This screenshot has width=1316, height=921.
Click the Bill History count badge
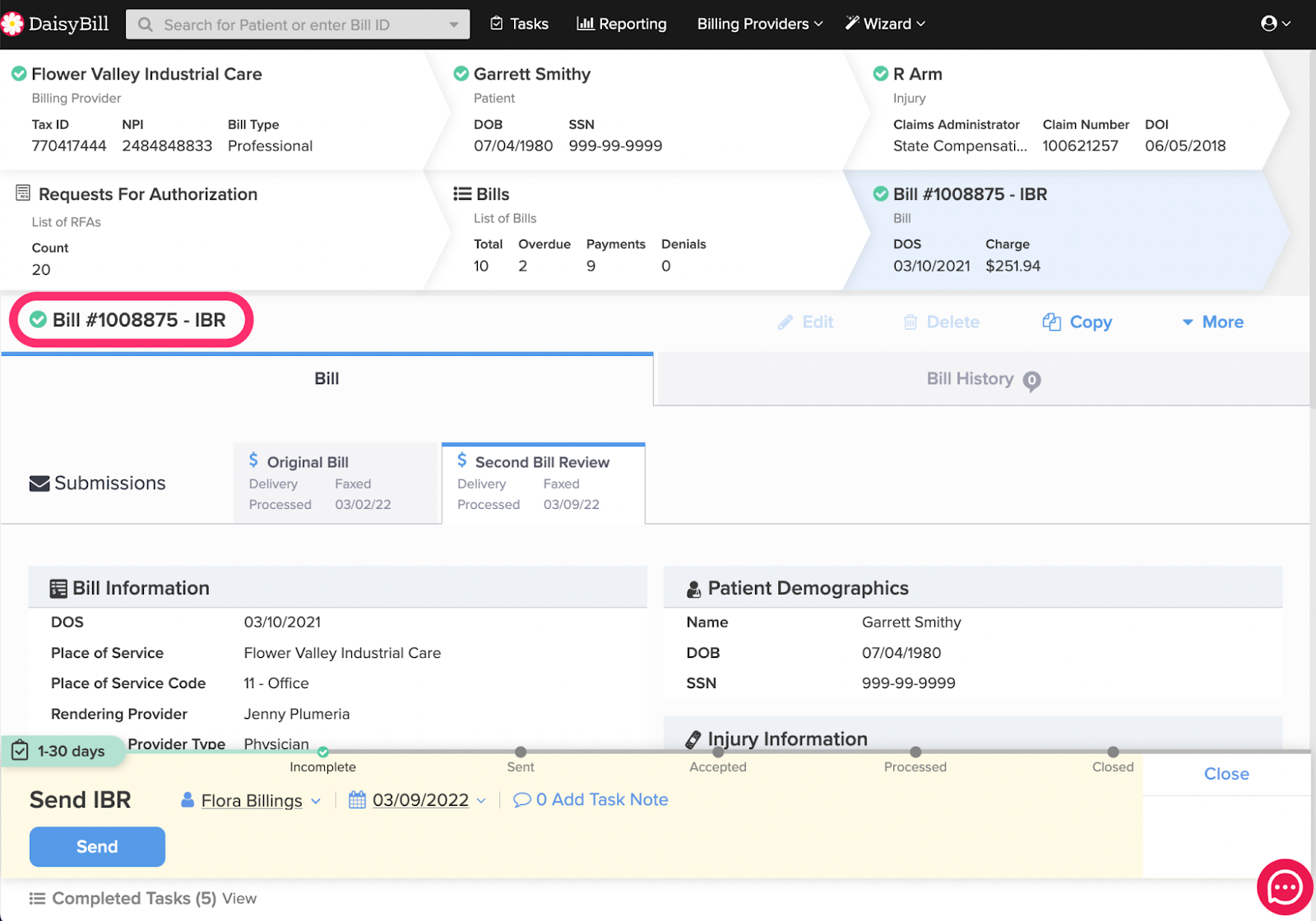(1031, 381)
